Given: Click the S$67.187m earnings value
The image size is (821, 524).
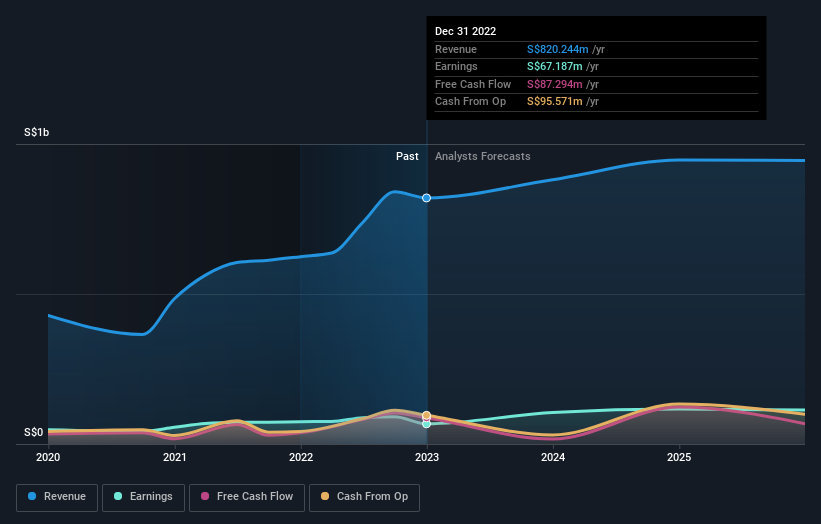Looking at the screenshot, I should (554, 66).
